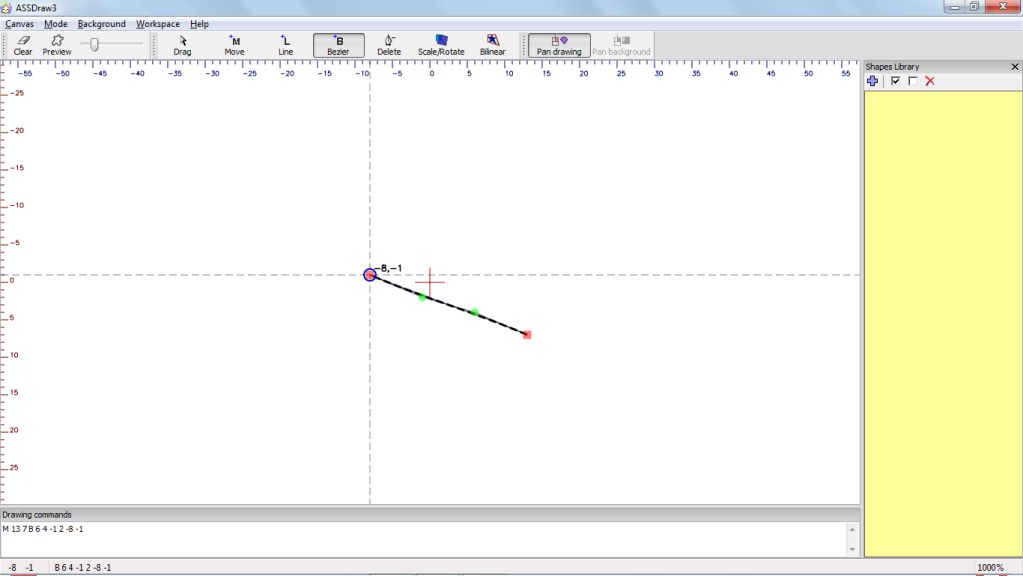Screen dimensions: 1023x576
Task: Select the Delete point tool
Action: coord(389,46)
